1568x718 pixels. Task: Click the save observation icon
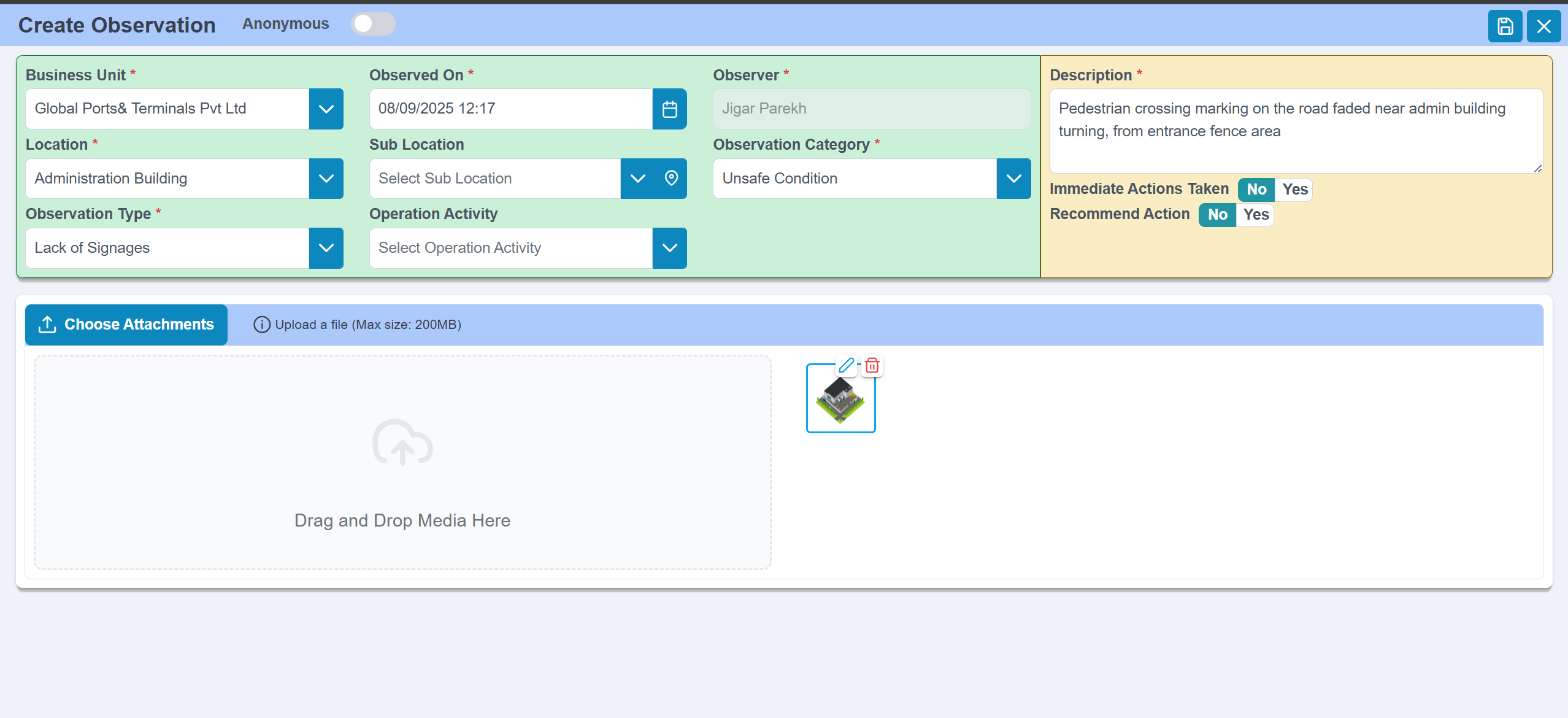click(x=1505, y=26)
